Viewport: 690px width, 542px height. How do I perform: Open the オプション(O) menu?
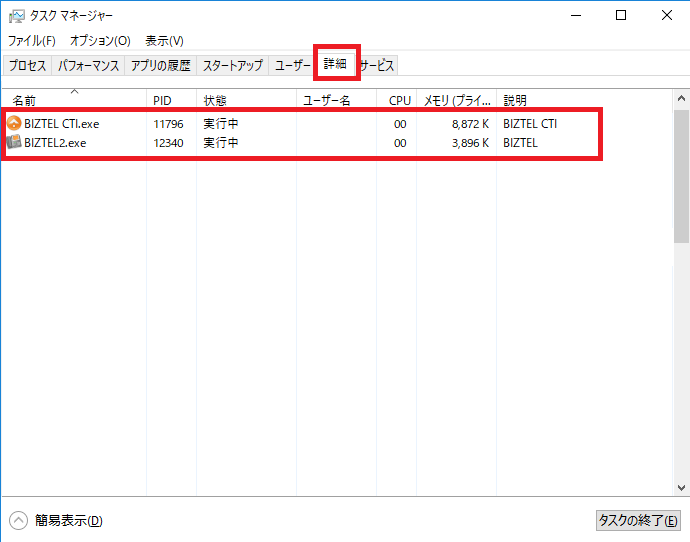click(x=100, y=41)
